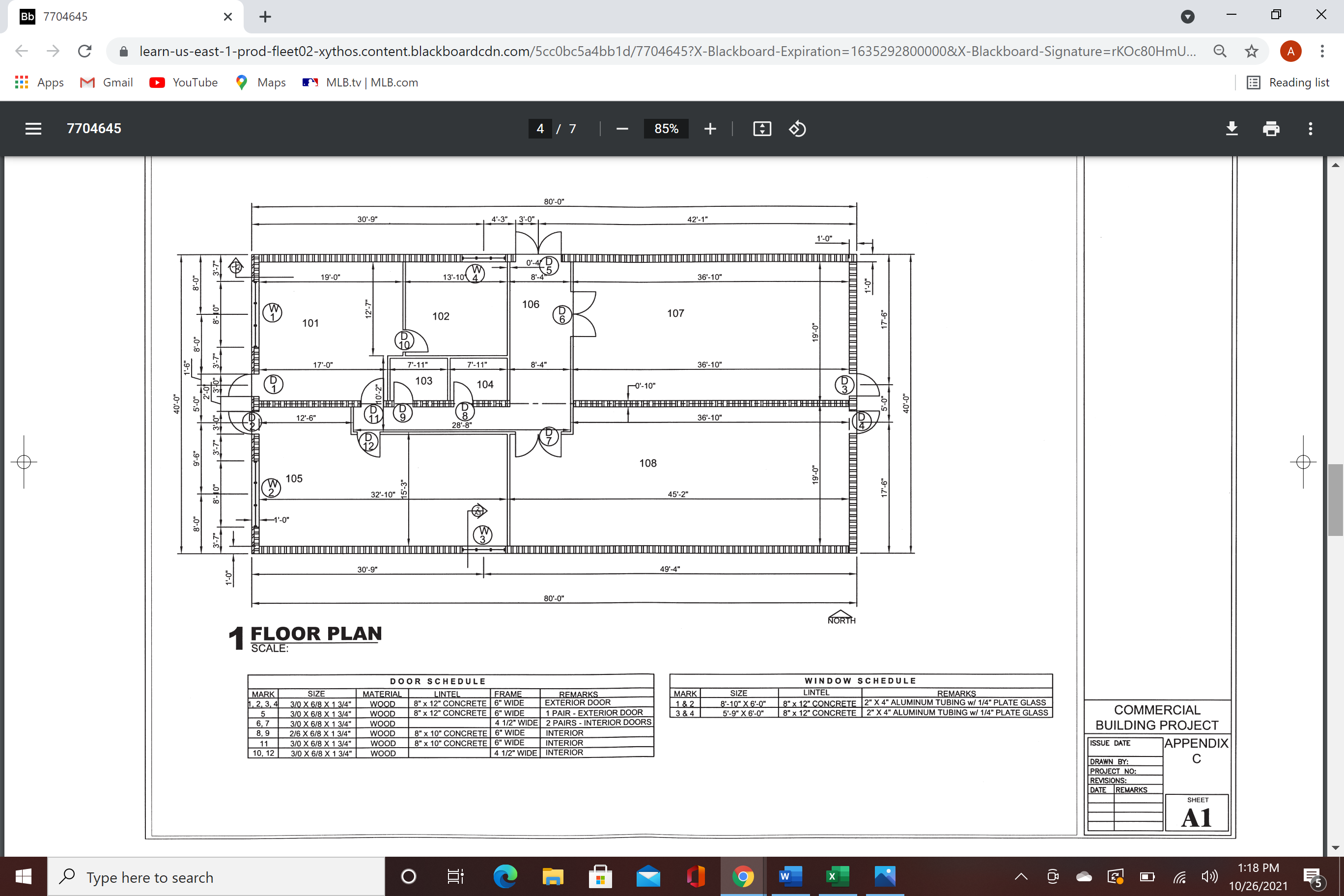The width and height of the screenshot is (1344, 896).
Task: Open Microsoft Store from taskbar
Action: (x=600, y=876)
